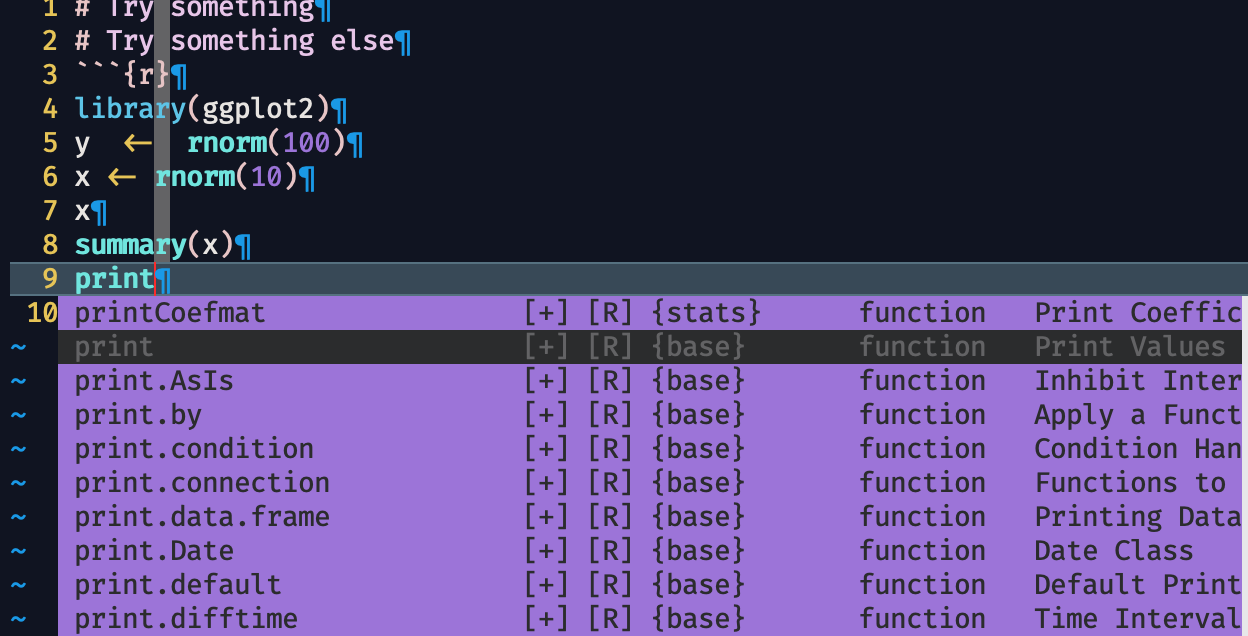This screenshot has height=636, width=1248.
Task: Click the [+] marker in printCoefmat row
Action: coord(546,313)
